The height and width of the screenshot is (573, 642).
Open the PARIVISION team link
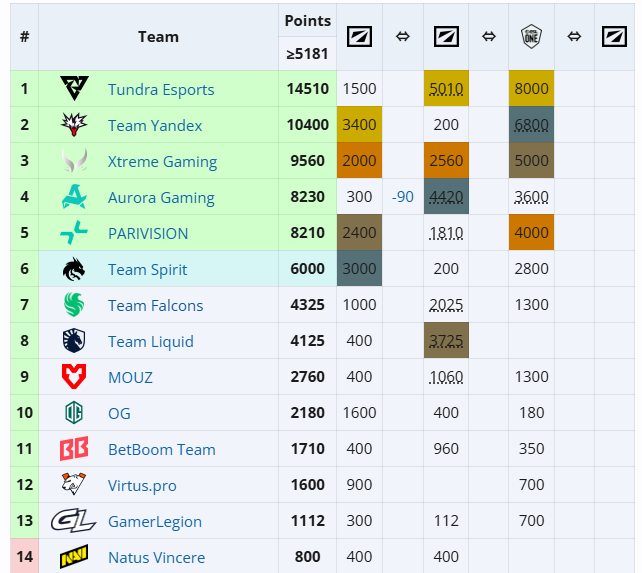pos(148,233)
